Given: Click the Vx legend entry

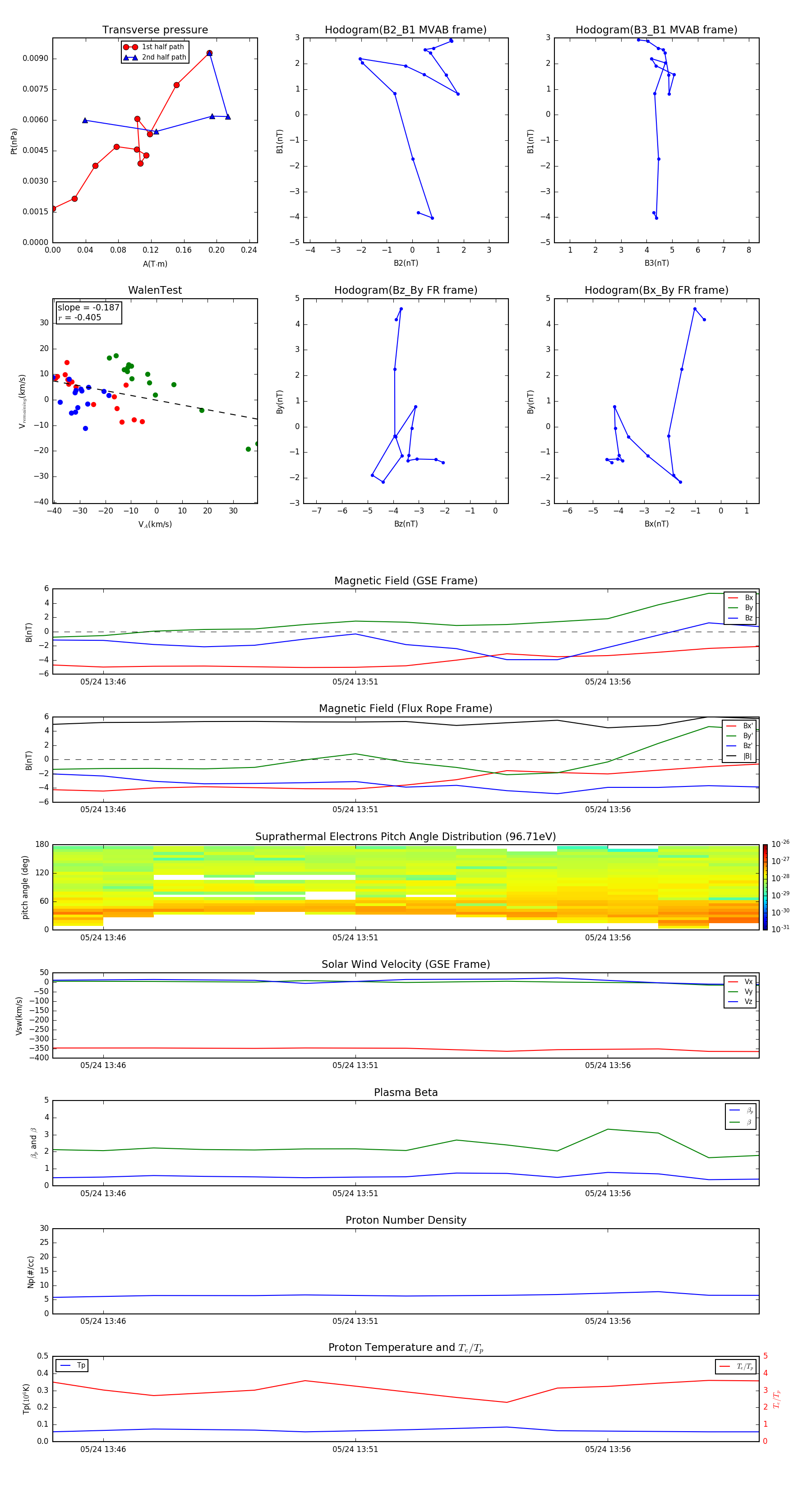Looking at the screenshot, I should (740, 981).
